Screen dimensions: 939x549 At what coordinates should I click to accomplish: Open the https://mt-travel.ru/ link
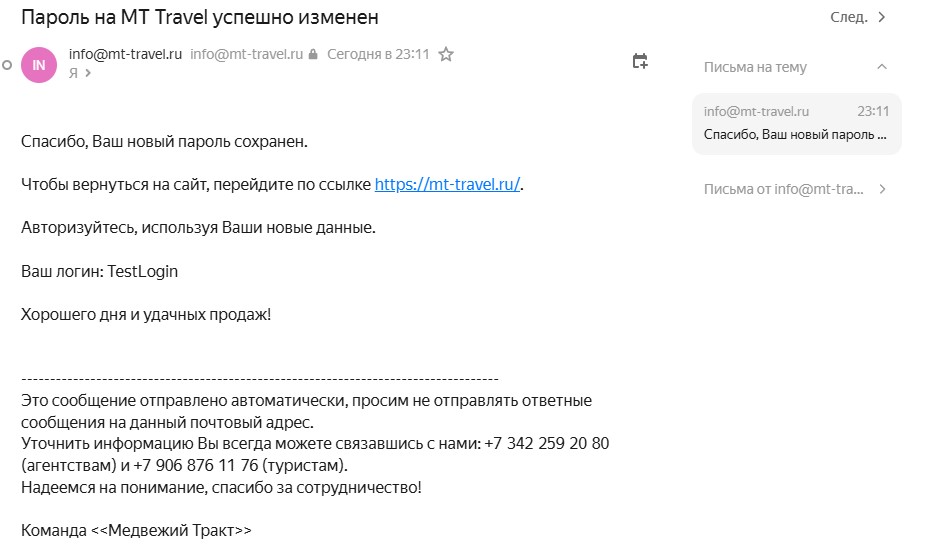tap(447, 185)
